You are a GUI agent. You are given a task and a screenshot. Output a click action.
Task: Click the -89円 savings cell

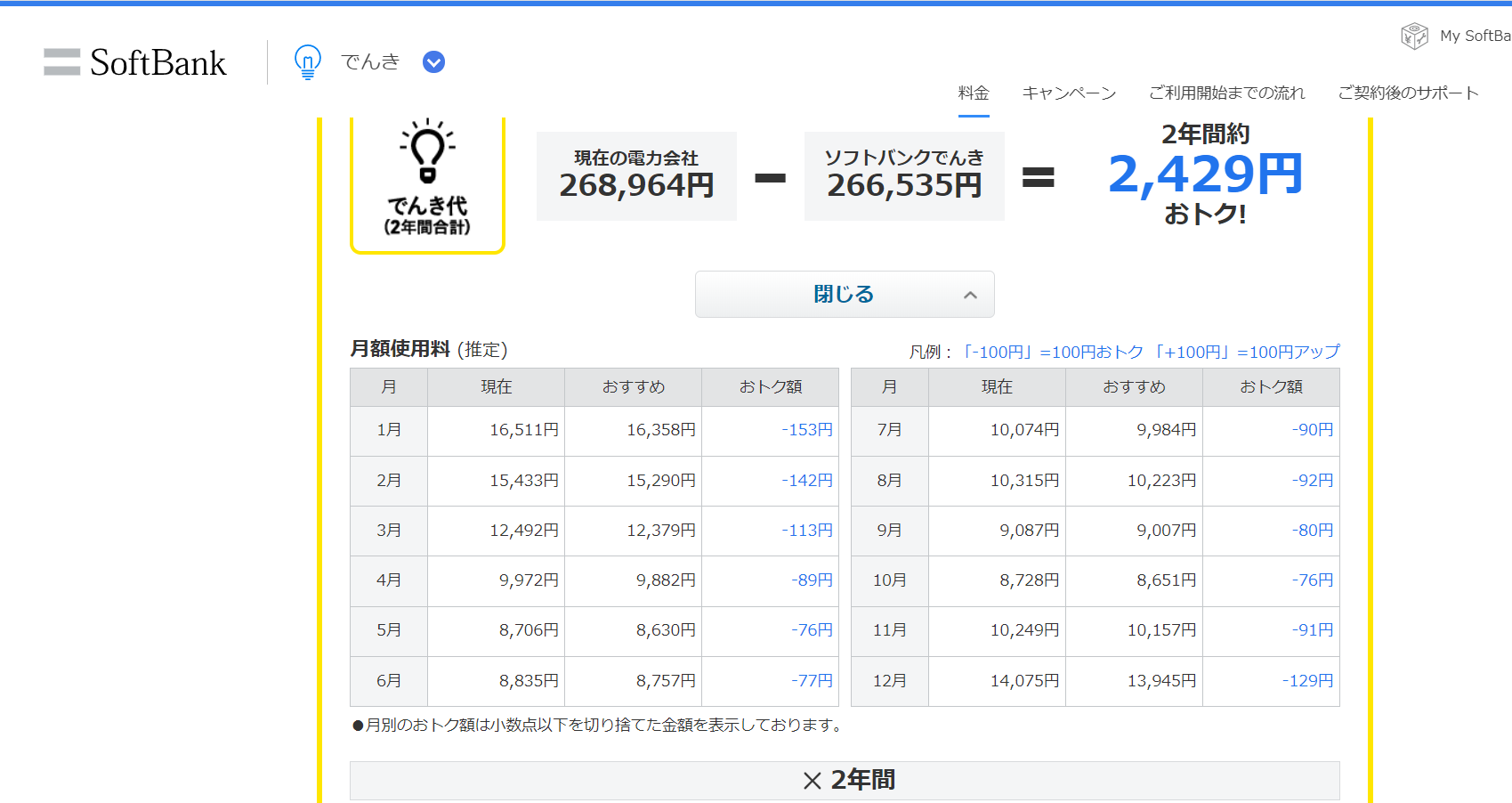pos(771,580)
